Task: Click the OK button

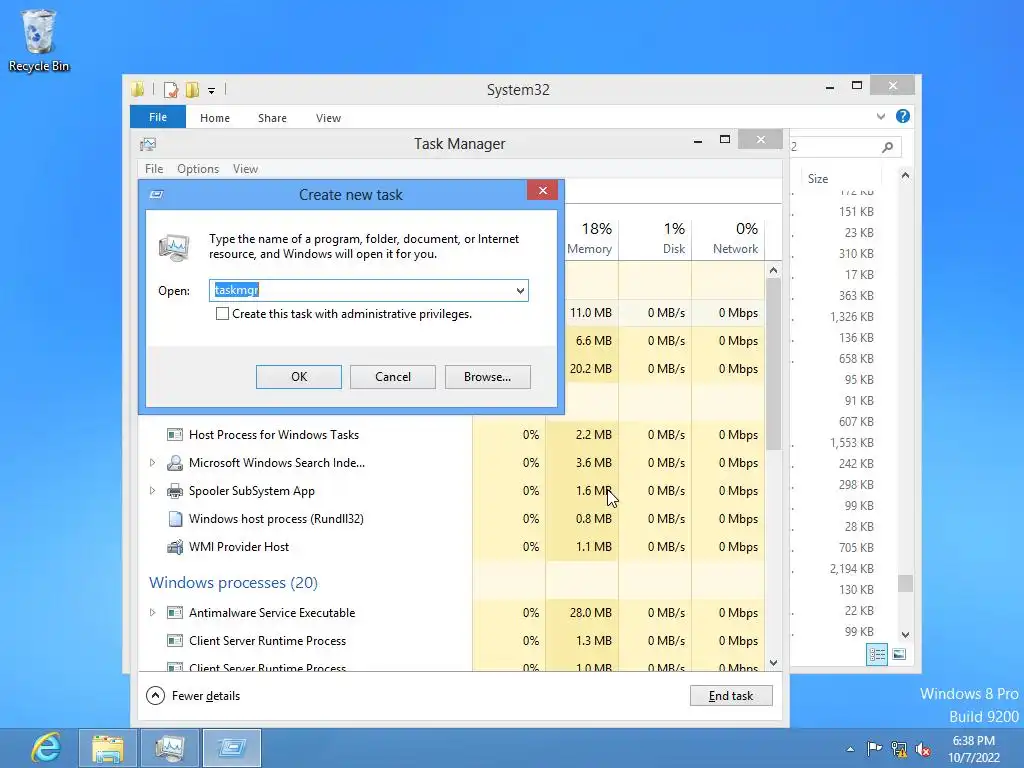Action: [298, 377]
